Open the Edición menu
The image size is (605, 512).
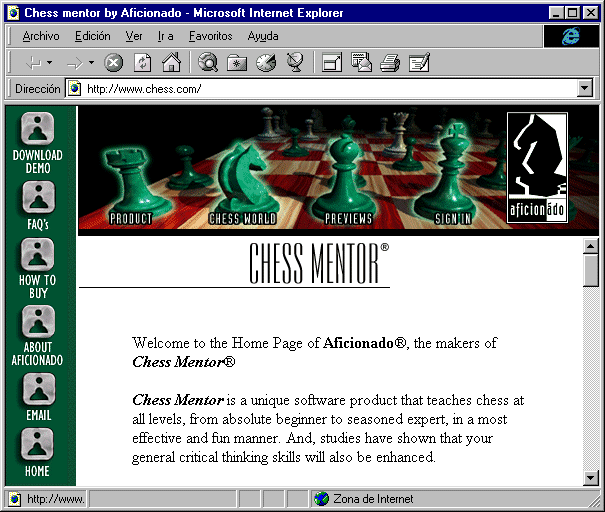pyautogui.click(x=93, y=36)
